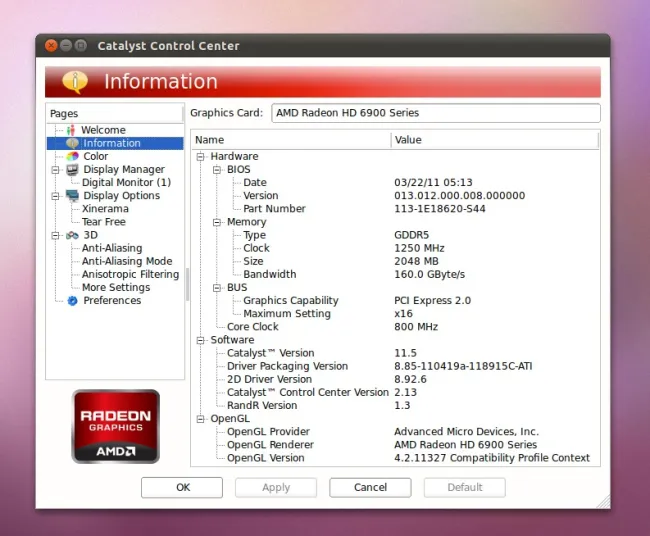Screen dimensions: 650x536
Task: Click the Name column header
Action: [291, 140]
